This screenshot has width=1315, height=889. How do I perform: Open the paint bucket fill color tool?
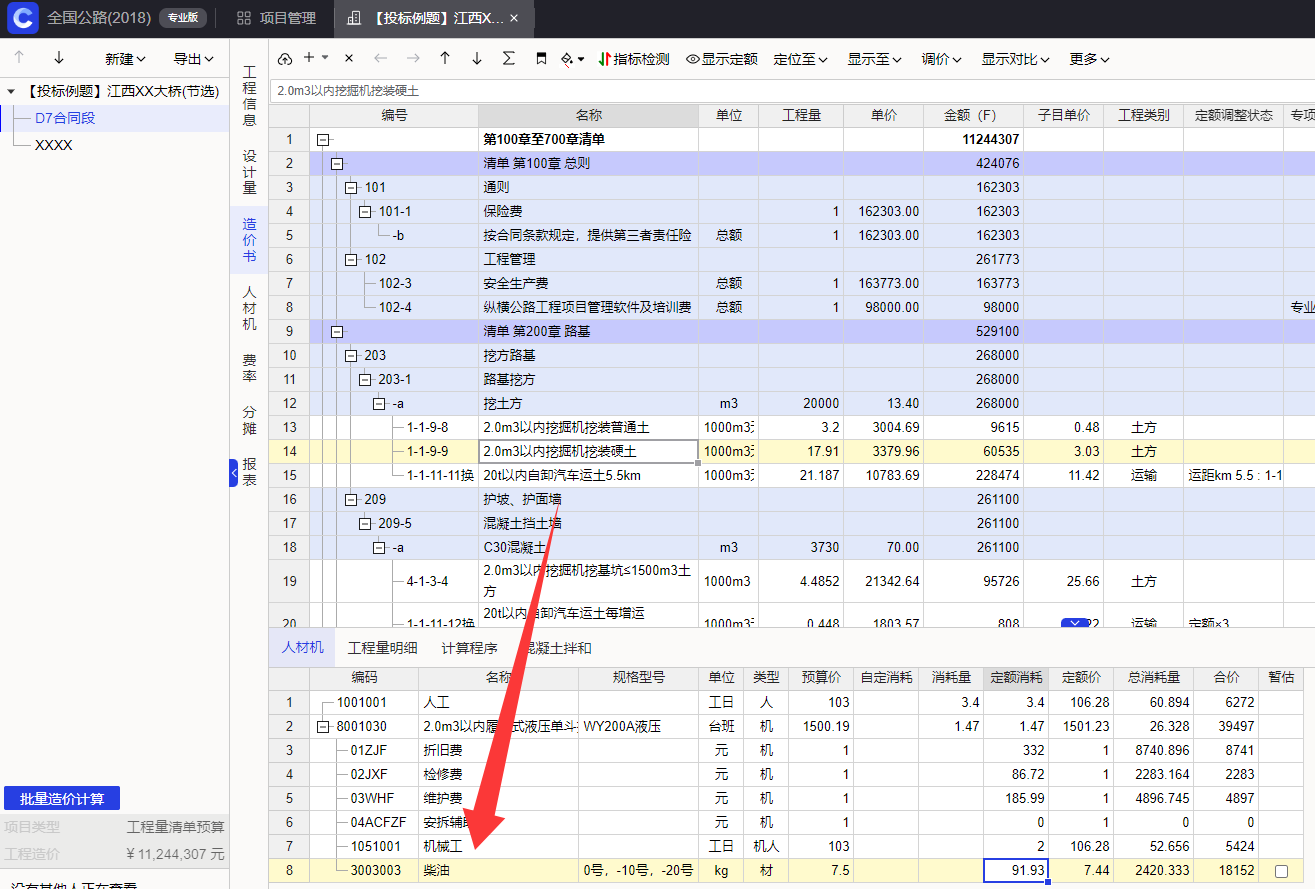572,59
